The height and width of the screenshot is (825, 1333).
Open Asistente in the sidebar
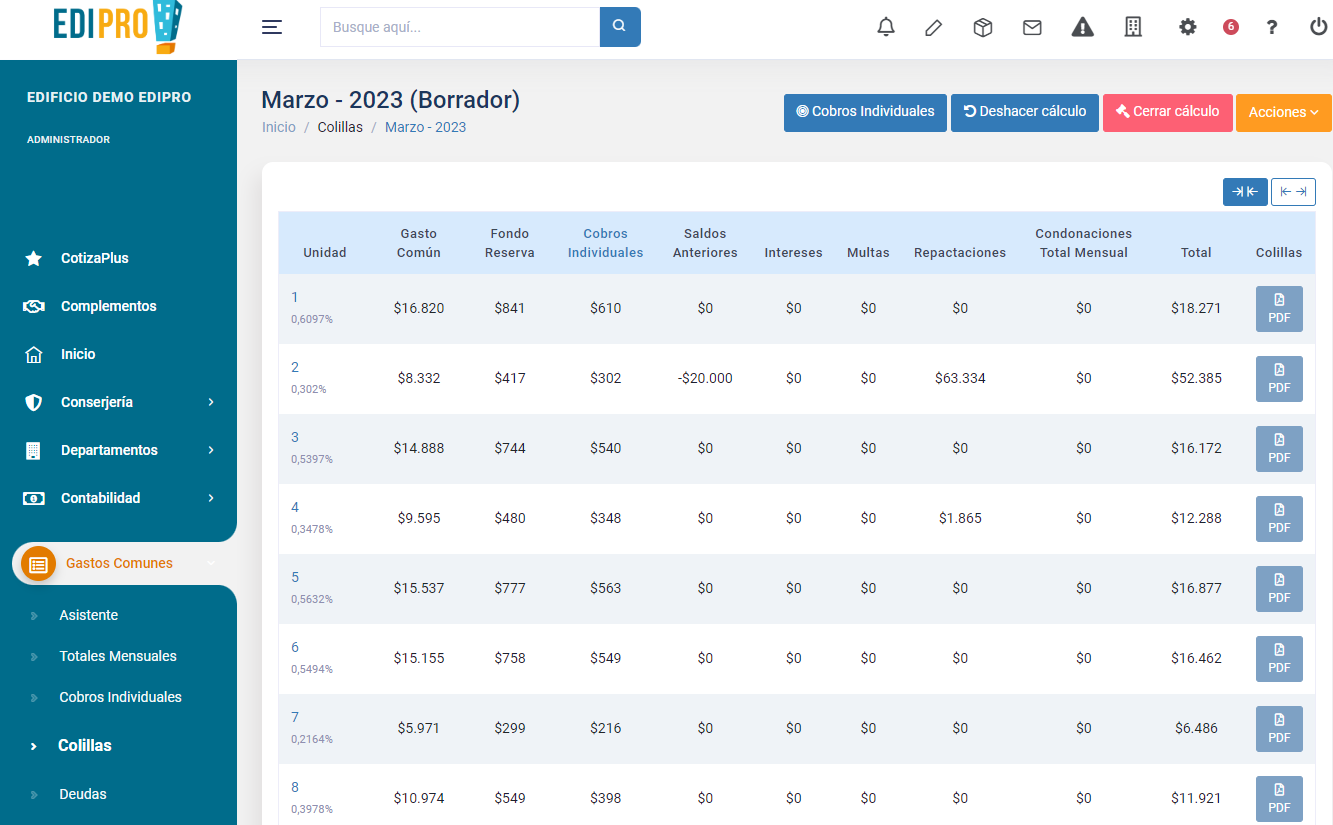point(89,615)
